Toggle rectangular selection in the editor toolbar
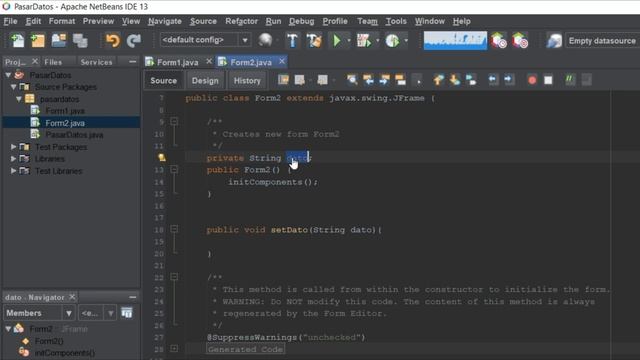Image resolution: width=640 pixels, height=360 pixels. coord(418,80)
